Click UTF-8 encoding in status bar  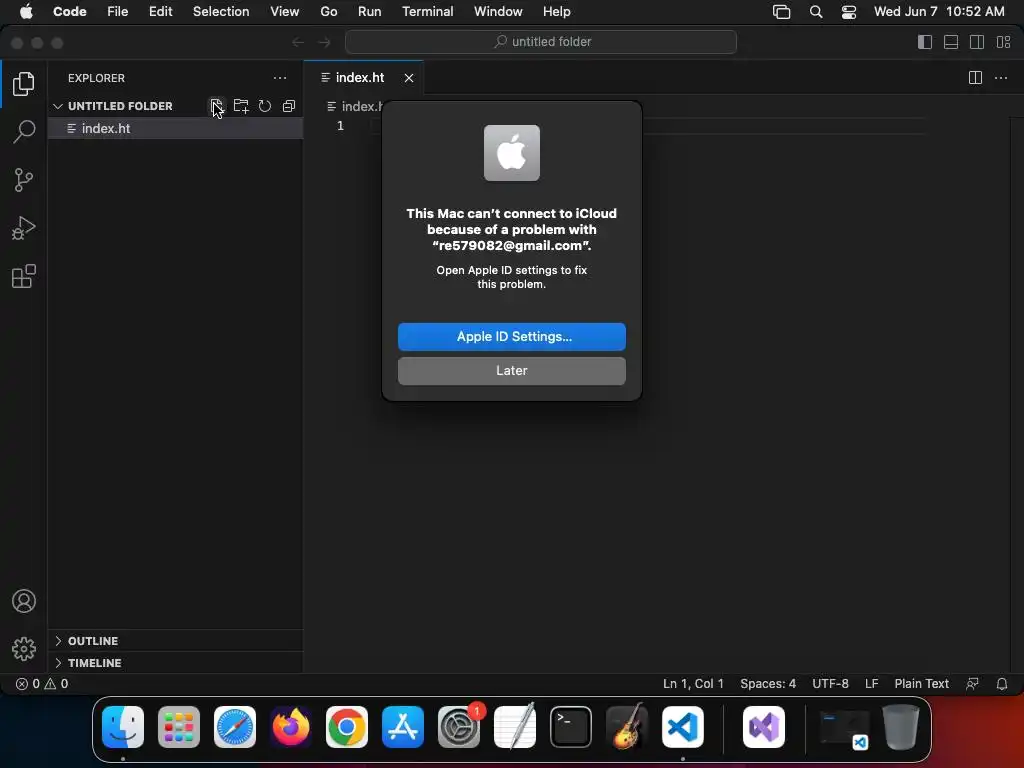(830, 684)
